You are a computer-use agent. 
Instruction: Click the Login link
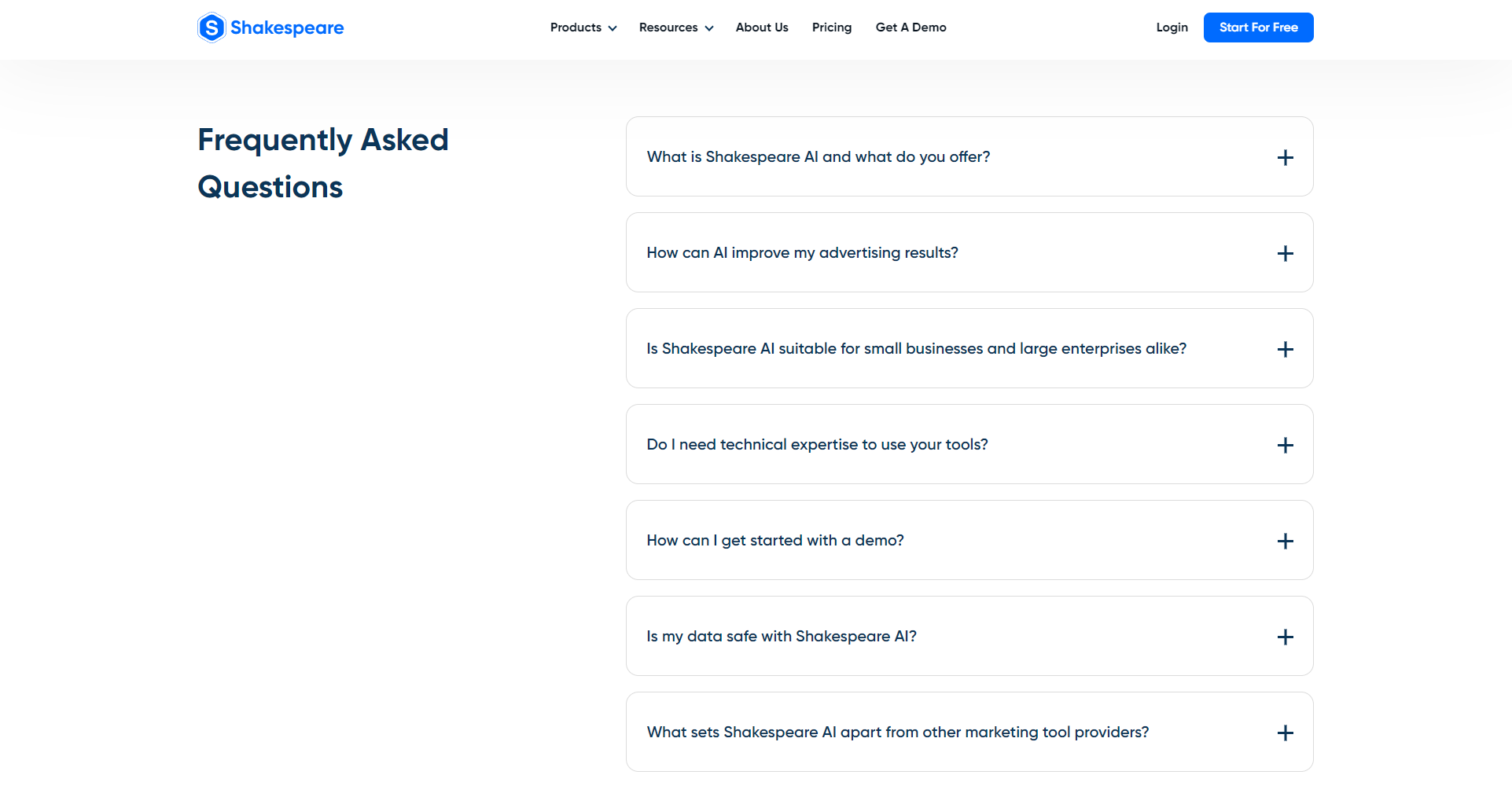1172,28
